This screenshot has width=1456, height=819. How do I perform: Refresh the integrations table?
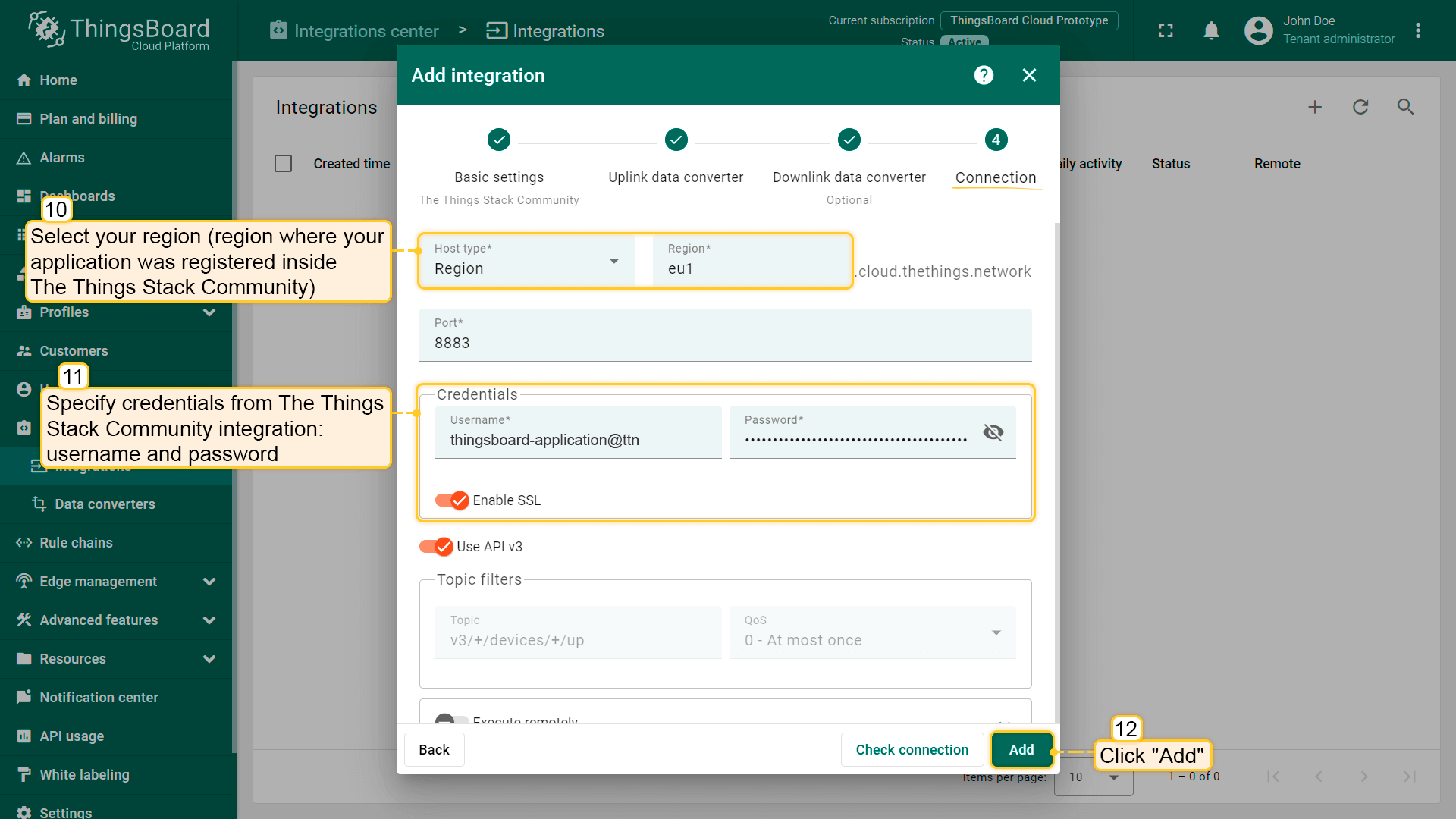1360,107
